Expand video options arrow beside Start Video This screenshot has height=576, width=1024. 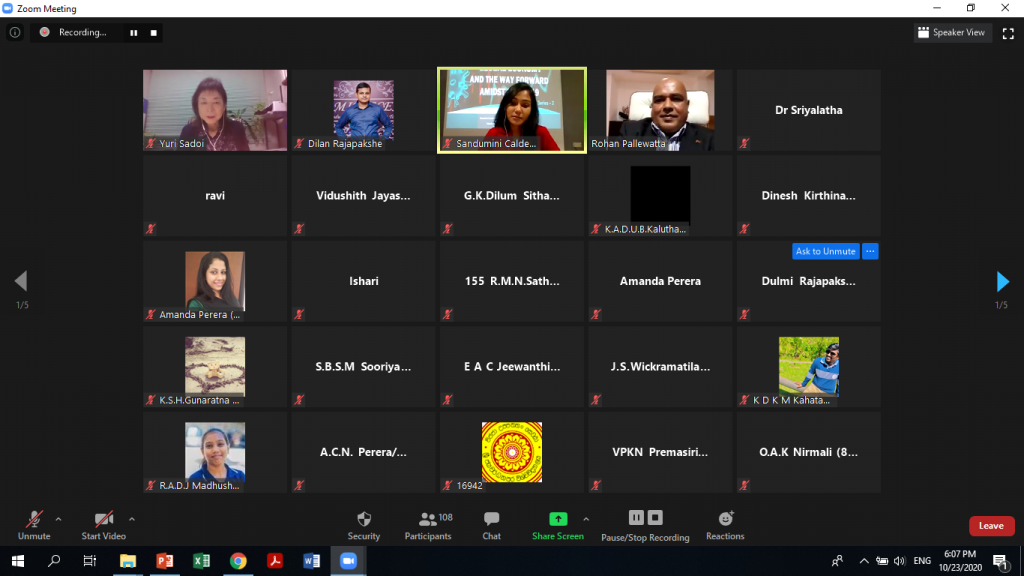pyautogui.click(x=132, y=519)
